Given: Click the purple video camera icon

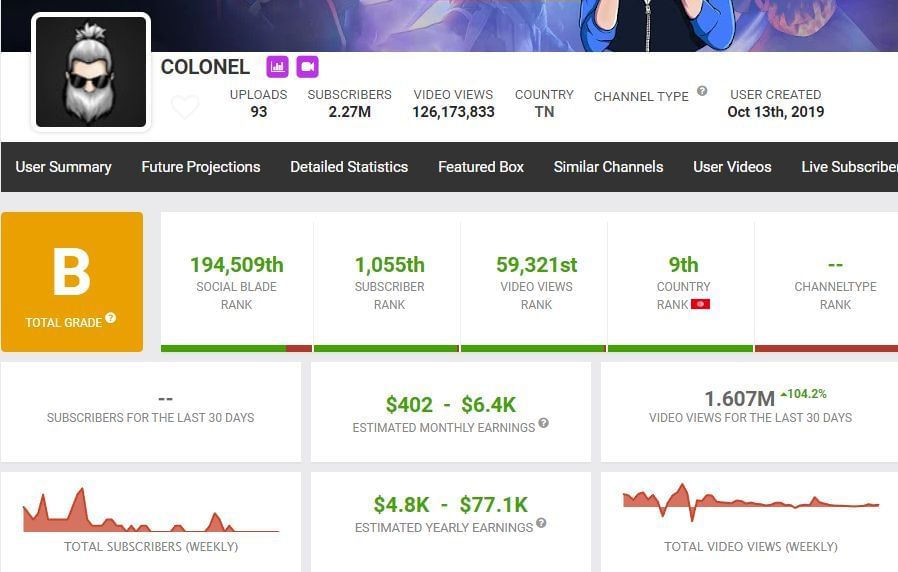Looking at the screenshot, I should coord(307,67).
